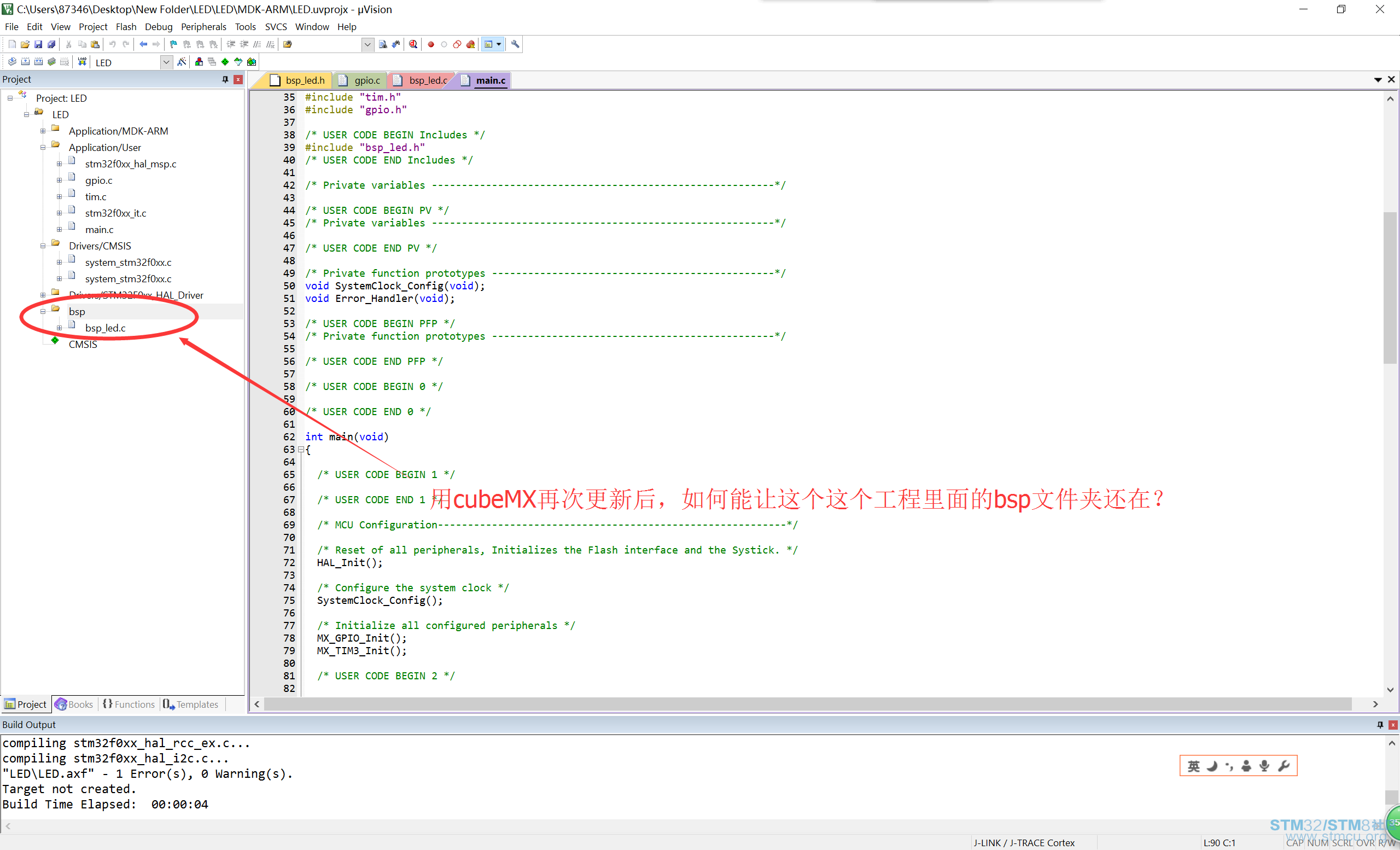Paste from clipboard toolbar icon
1400x850 pixels.
point(96,44)
